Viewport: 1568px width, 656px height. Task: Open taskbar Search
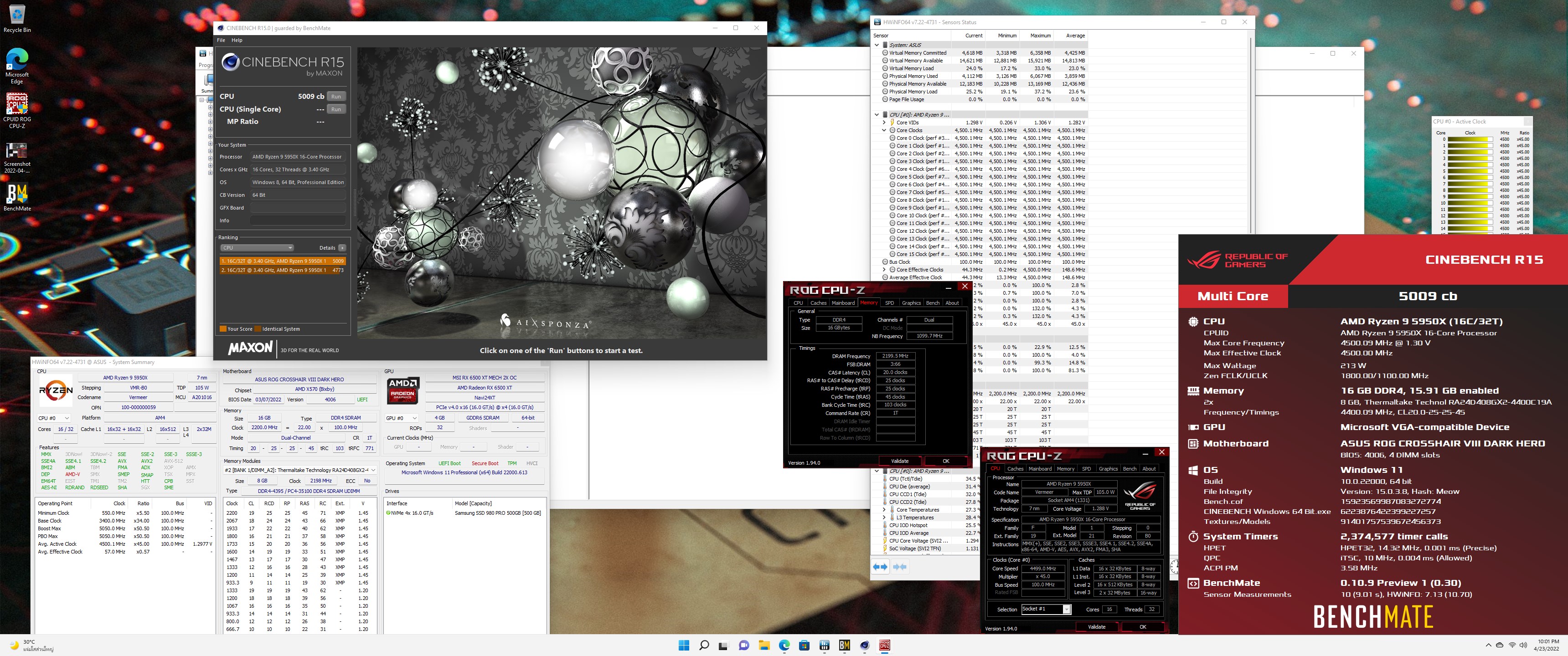click(704, 645)
